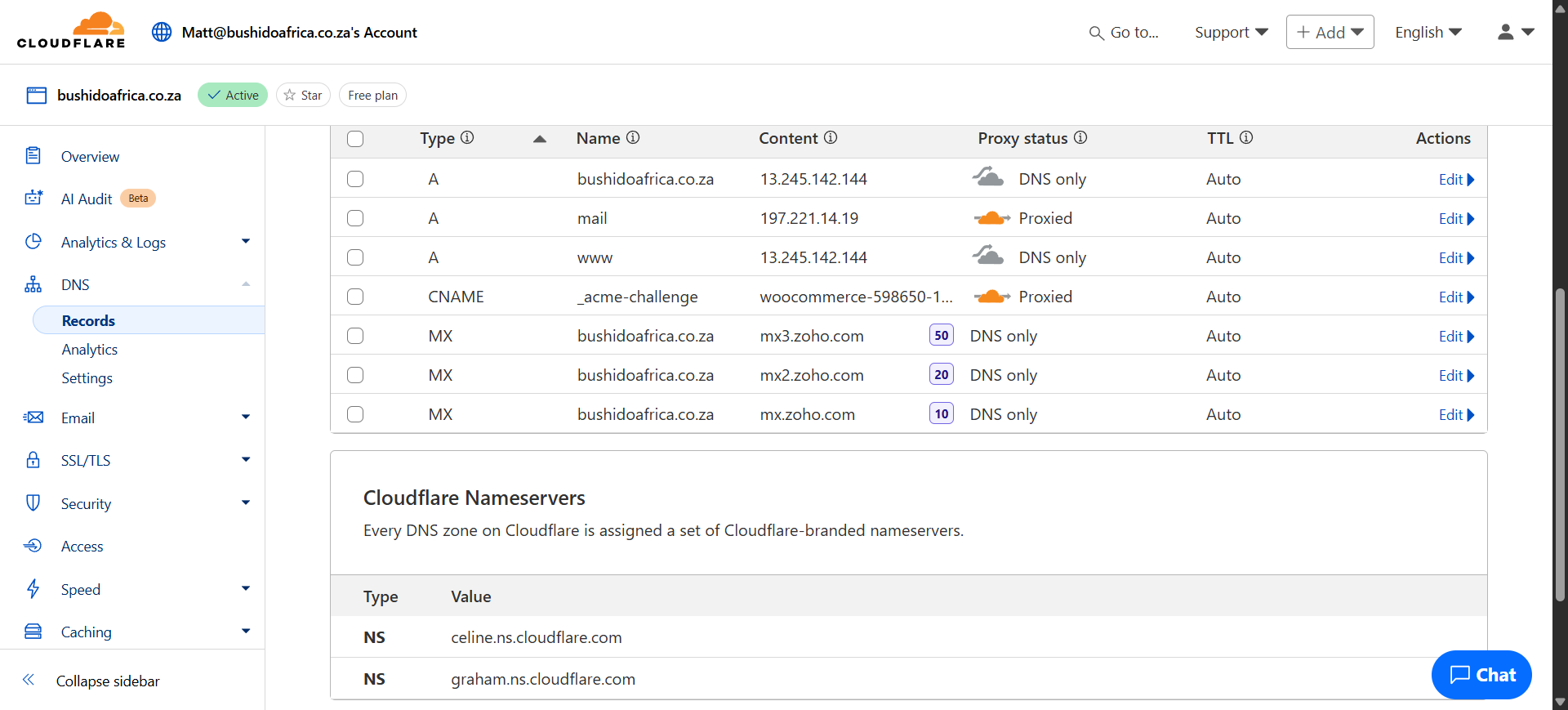Select the mail A record checkbox
Image resolution: width=1568 pixels, height=710 pixels.
(355, 218)
